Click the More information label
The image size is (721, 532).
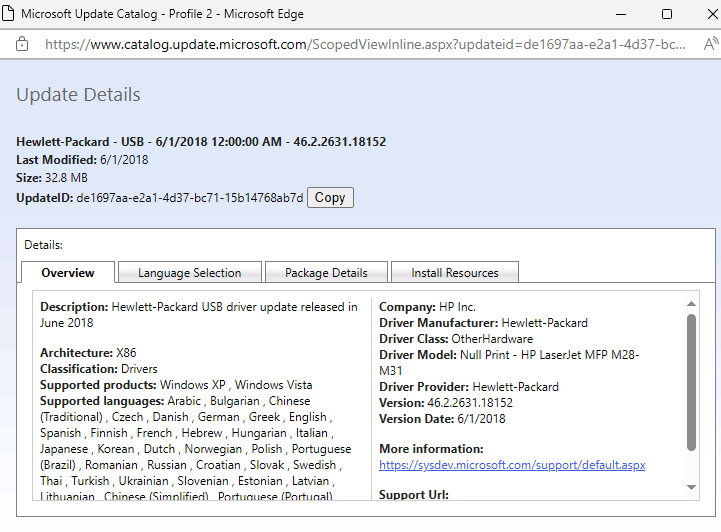click(x=431, y=449)
